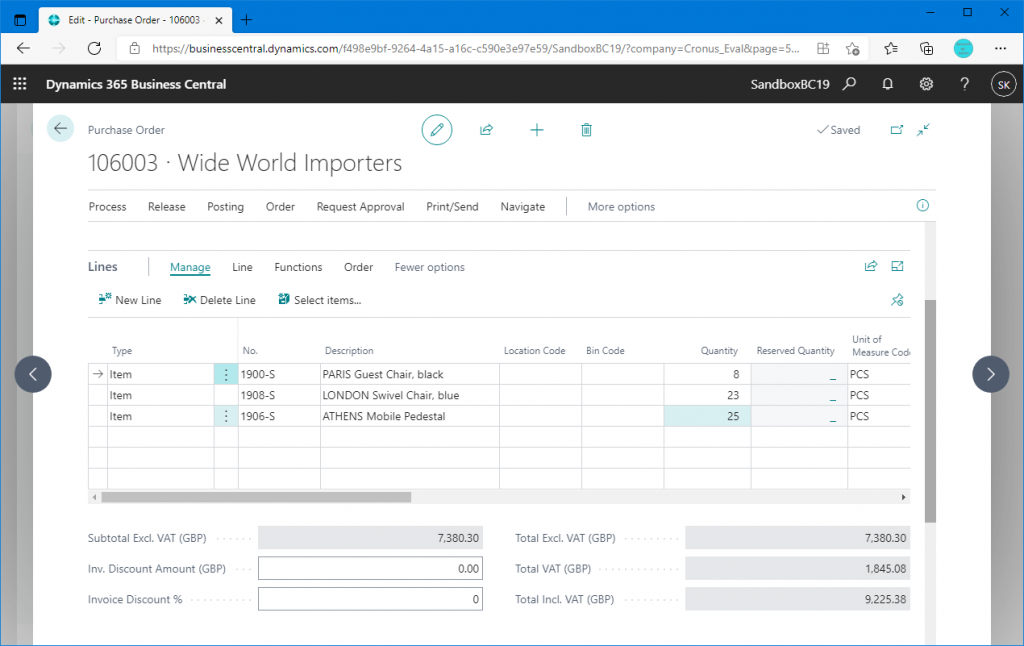Show More options in the action bar
This screenshot has height=646, width=1024.
621,206
